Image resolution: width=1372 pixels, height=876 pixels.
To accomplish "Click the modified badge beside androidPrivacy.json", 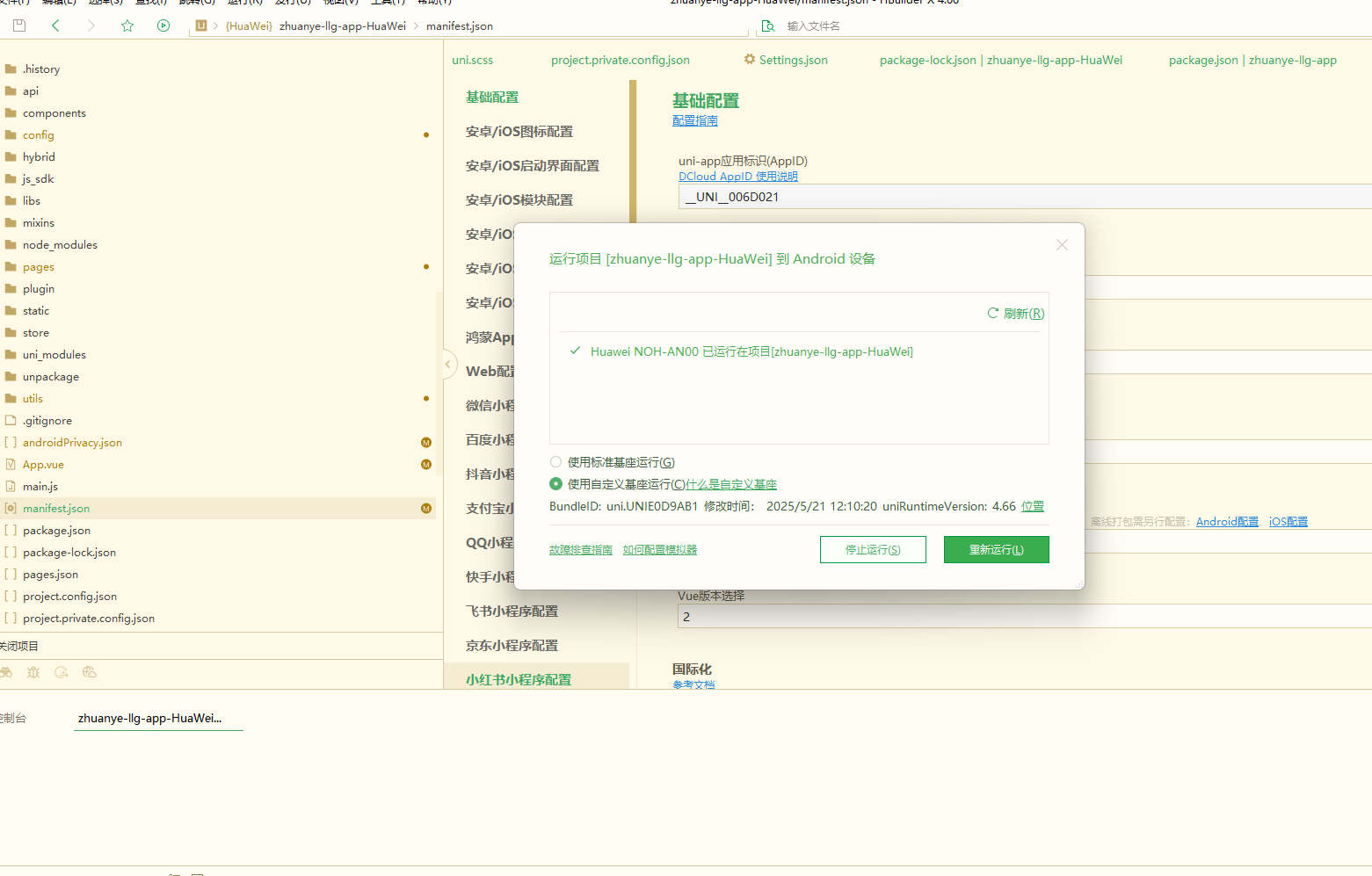I will click(x=426, y=442).
